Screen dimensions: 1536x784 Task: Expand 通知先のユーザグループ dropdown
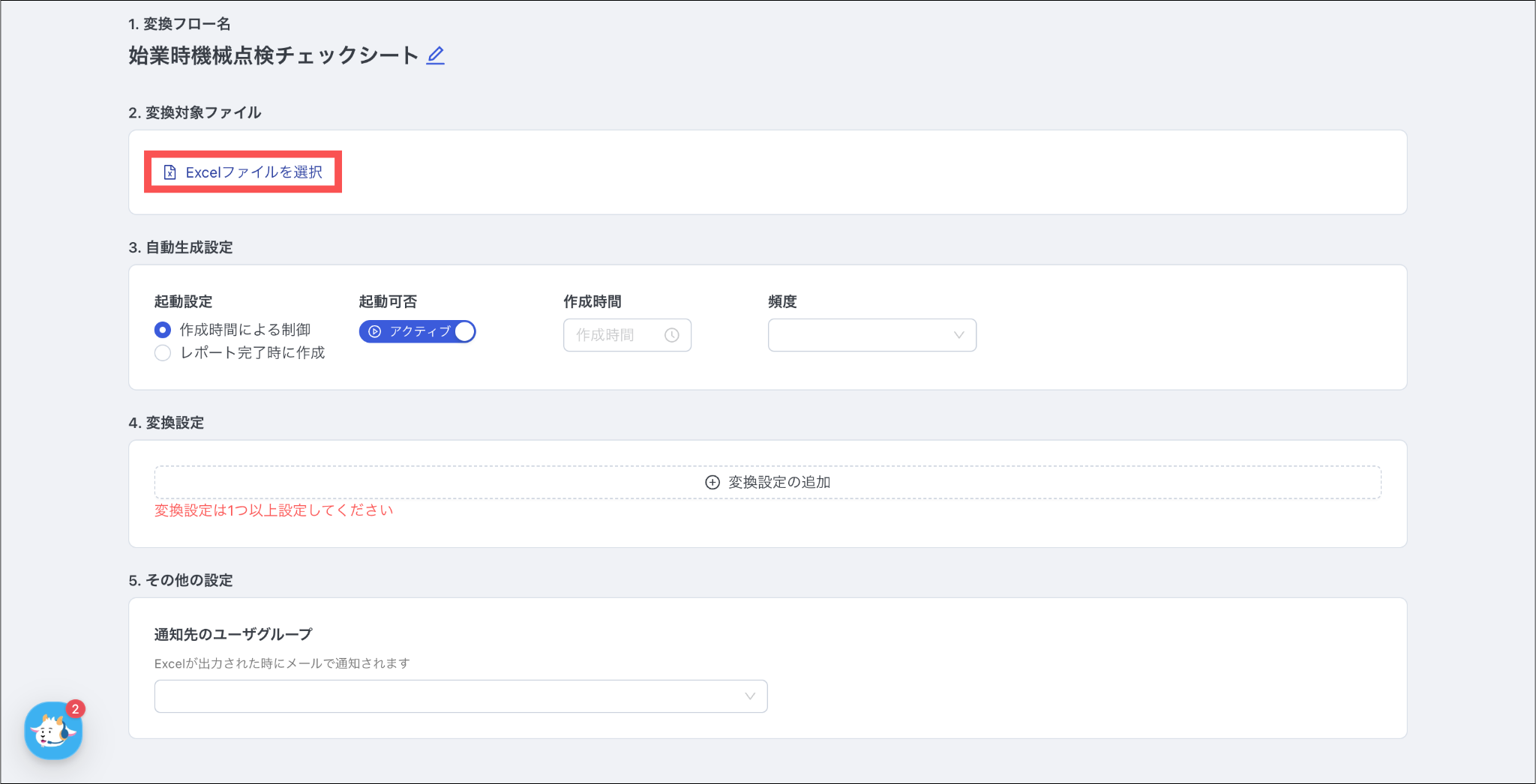(460, 696)
